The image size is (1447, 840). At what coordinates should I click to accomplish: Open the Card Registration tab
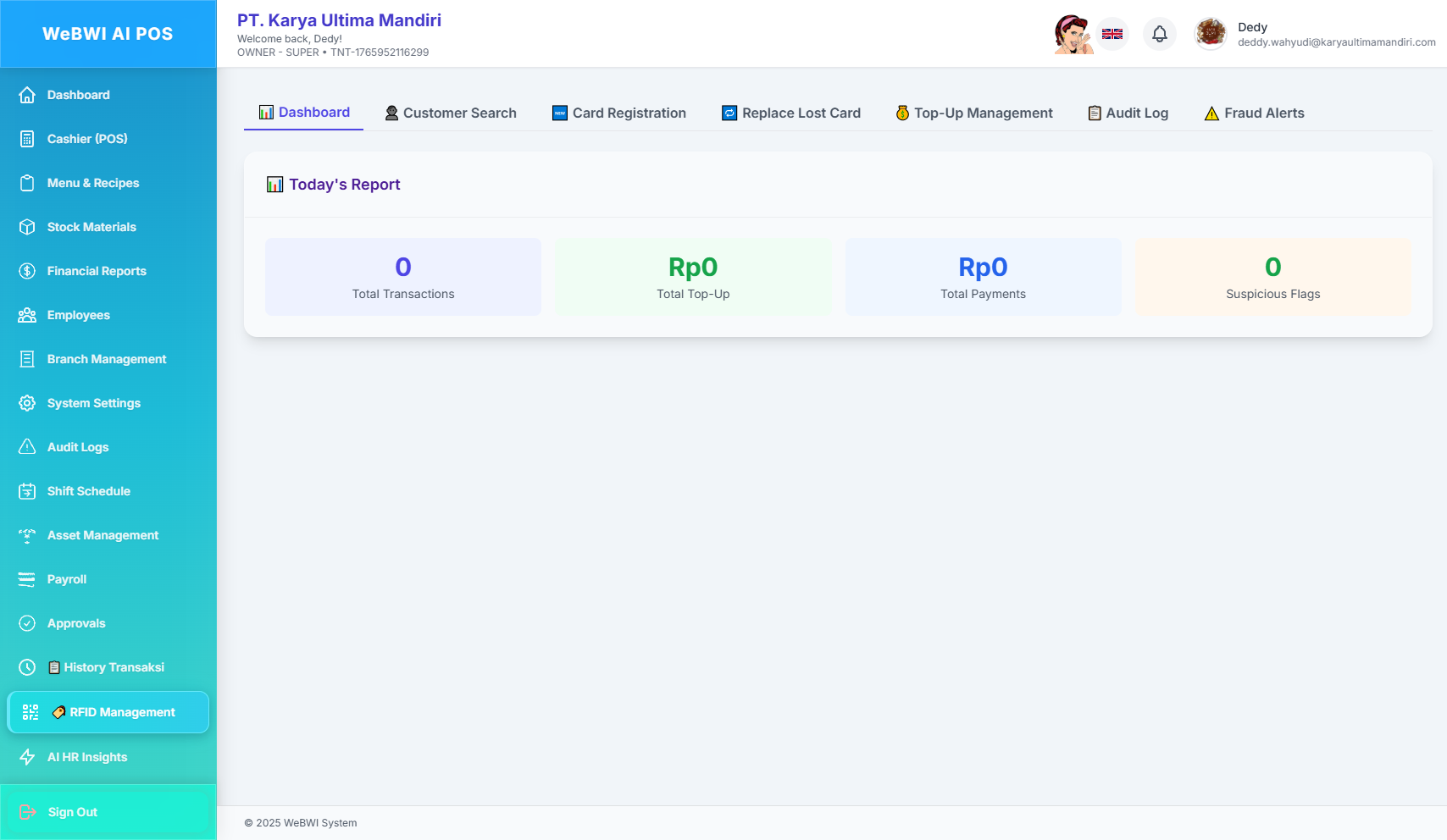(x=619, y=113)
